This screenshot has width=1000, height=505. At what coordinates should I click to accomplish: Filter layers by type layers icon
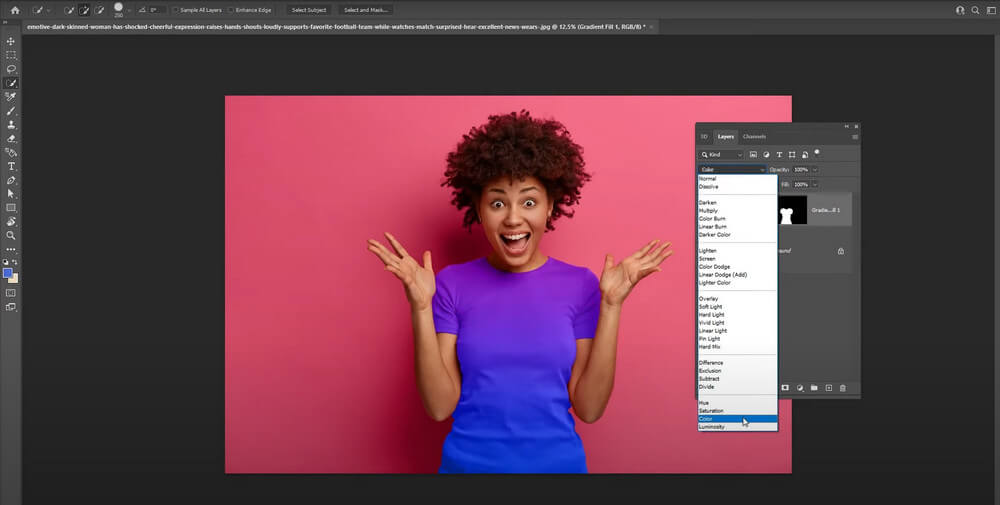779,154
